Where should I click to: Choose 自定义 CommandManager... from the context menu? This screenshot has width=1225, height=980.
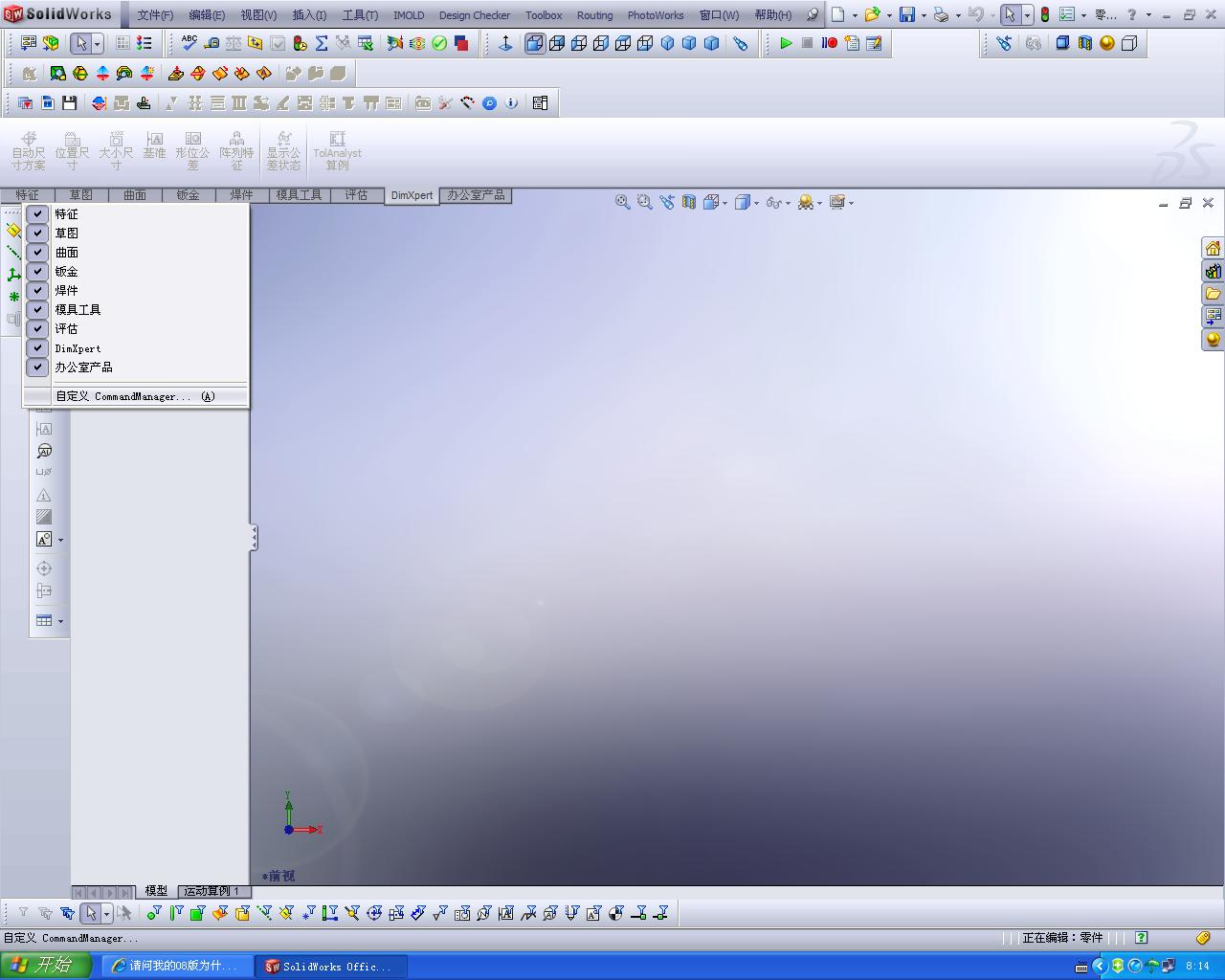click(x=135, y=396)
